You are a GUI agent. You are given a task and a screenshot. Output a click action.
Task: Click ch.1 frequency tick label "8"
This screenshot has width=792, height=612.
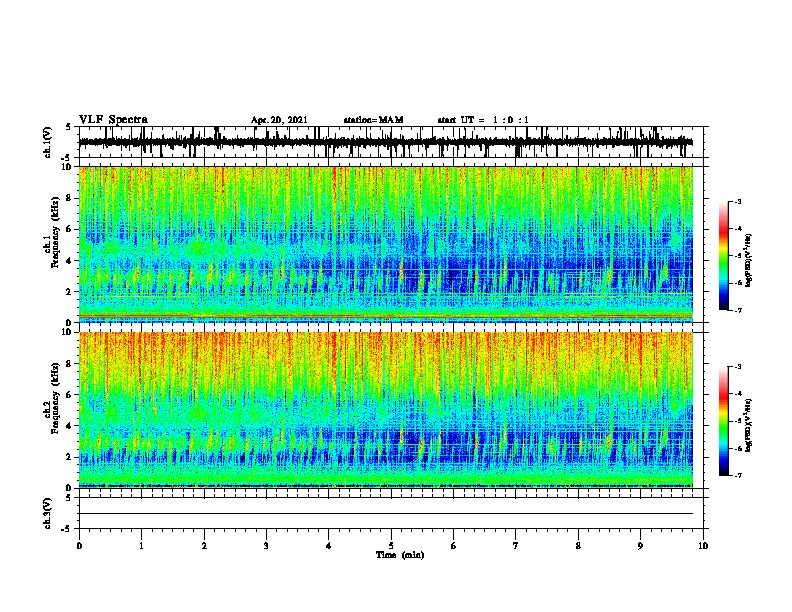point(69,198)
